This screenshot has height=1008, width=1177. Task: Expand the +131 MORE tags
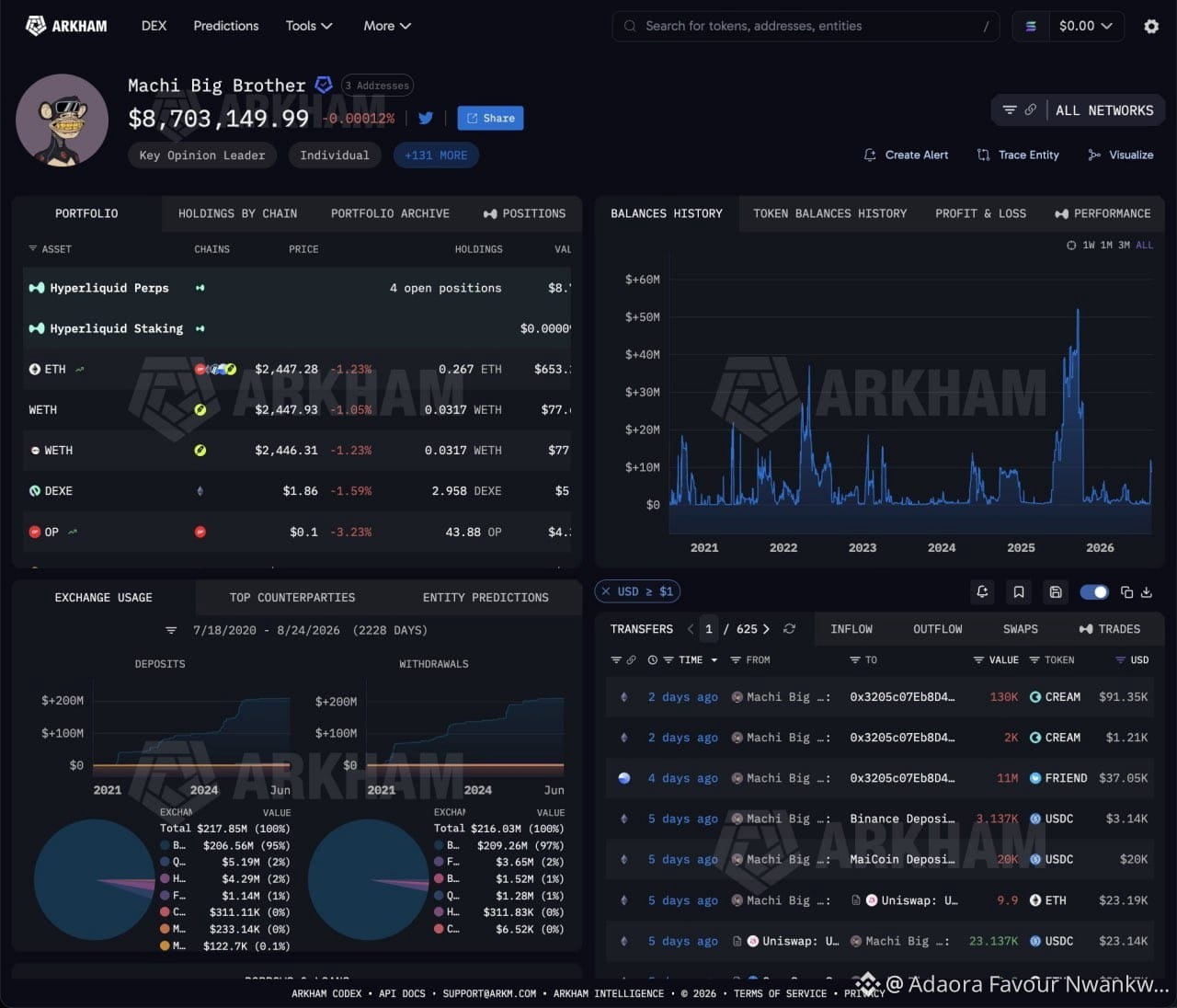(x=436, y=155)
